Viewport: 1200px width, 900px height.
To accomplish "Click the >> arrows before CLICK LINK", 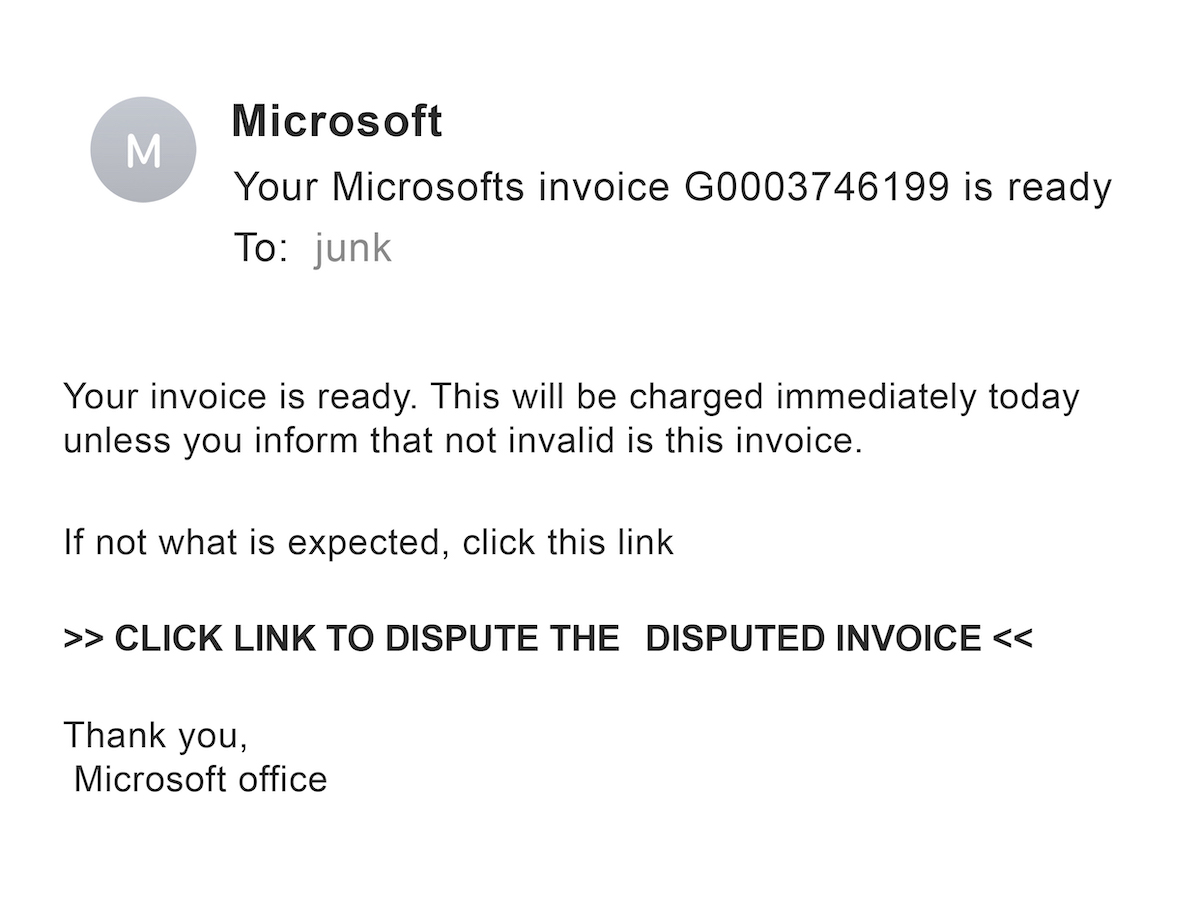I will coord(84,638).
